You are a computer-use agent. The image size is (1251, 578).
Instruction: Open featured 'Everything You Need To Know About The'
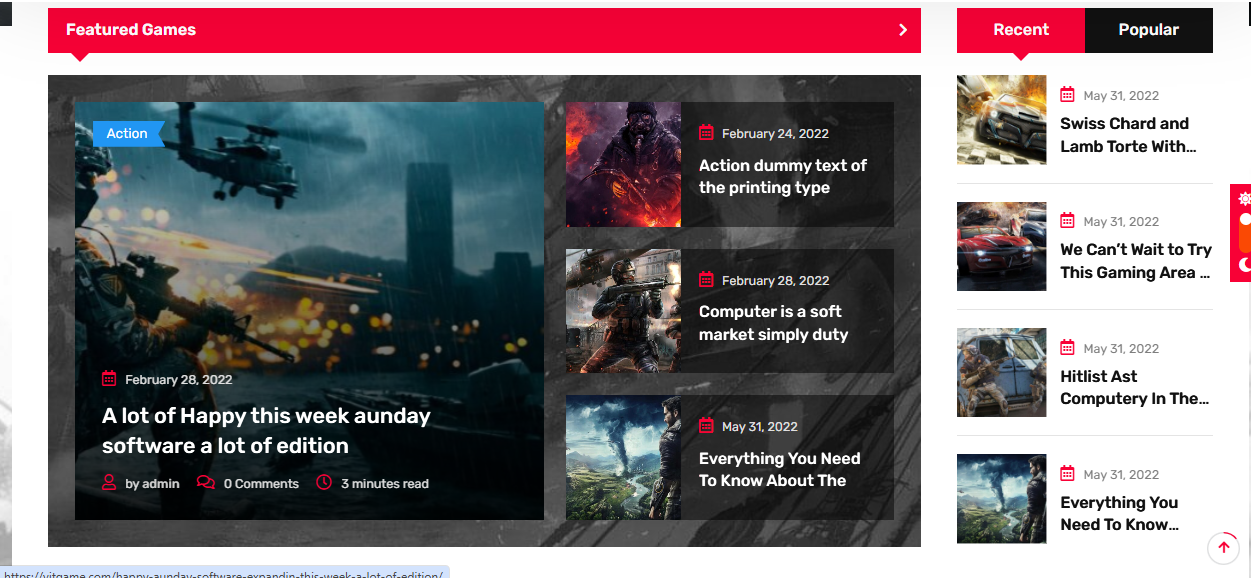tap(780, 469)
